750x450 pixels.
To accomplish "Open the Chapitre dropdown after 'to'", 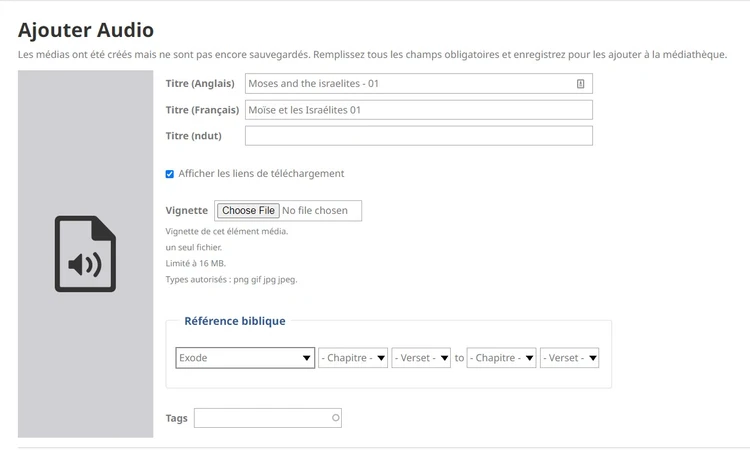I will click(501, 358).
